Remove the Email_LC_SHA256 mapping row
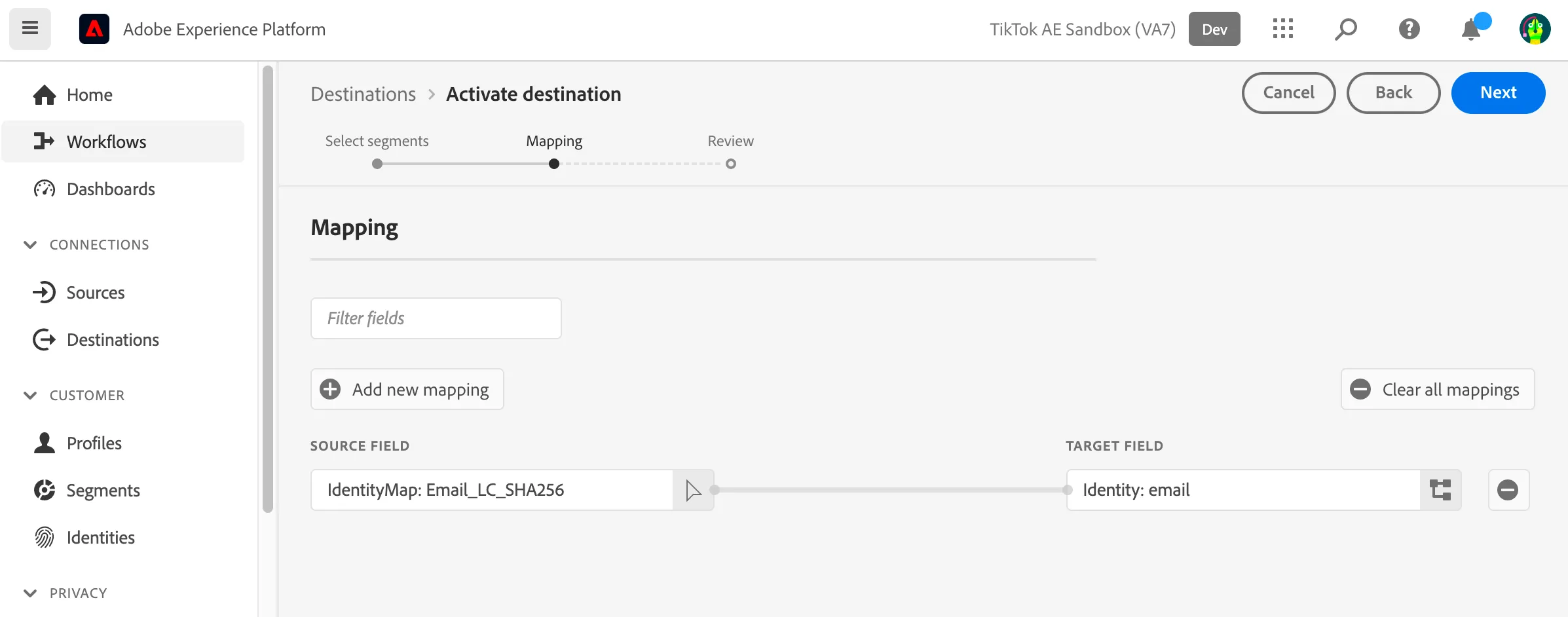Screen dimensions: 1568x617 [1508, 490]
